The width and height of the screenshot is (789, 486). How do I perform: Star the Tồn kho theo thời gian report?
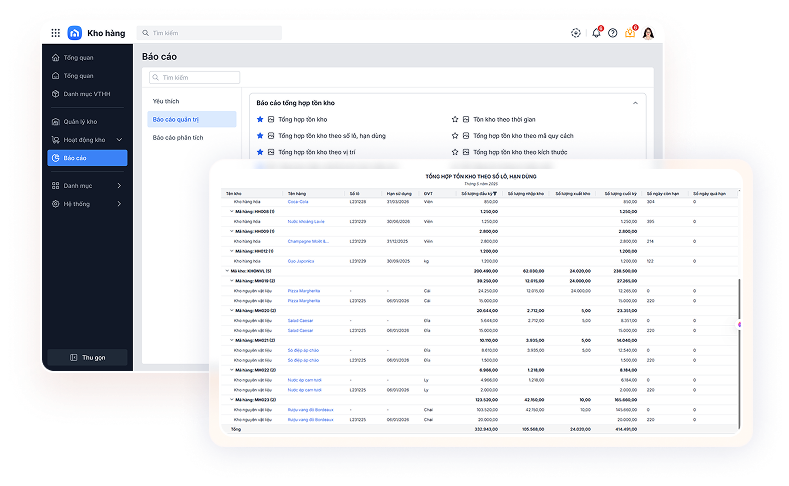coord(455,119)
